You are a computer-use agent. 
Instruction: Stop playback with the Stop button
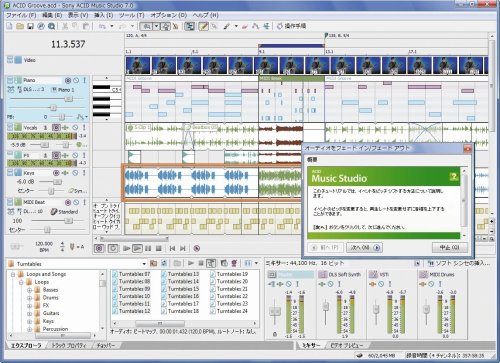(x=159, y=248)
